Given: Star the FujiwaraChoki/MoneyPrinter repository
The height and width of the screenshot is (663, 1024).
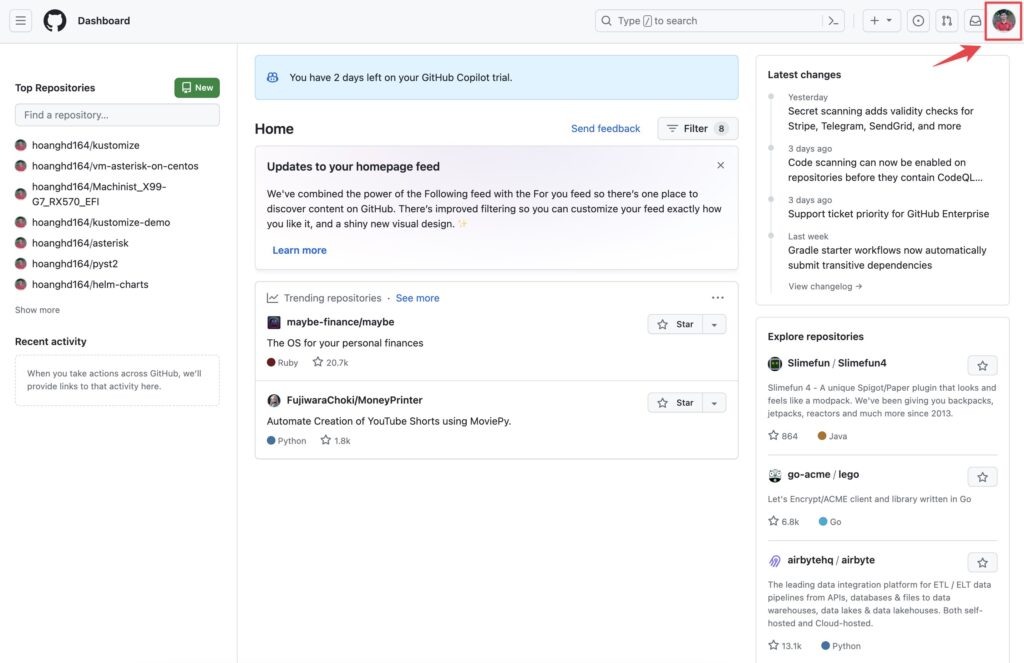Looking at the screenshot, I should 675,403.
